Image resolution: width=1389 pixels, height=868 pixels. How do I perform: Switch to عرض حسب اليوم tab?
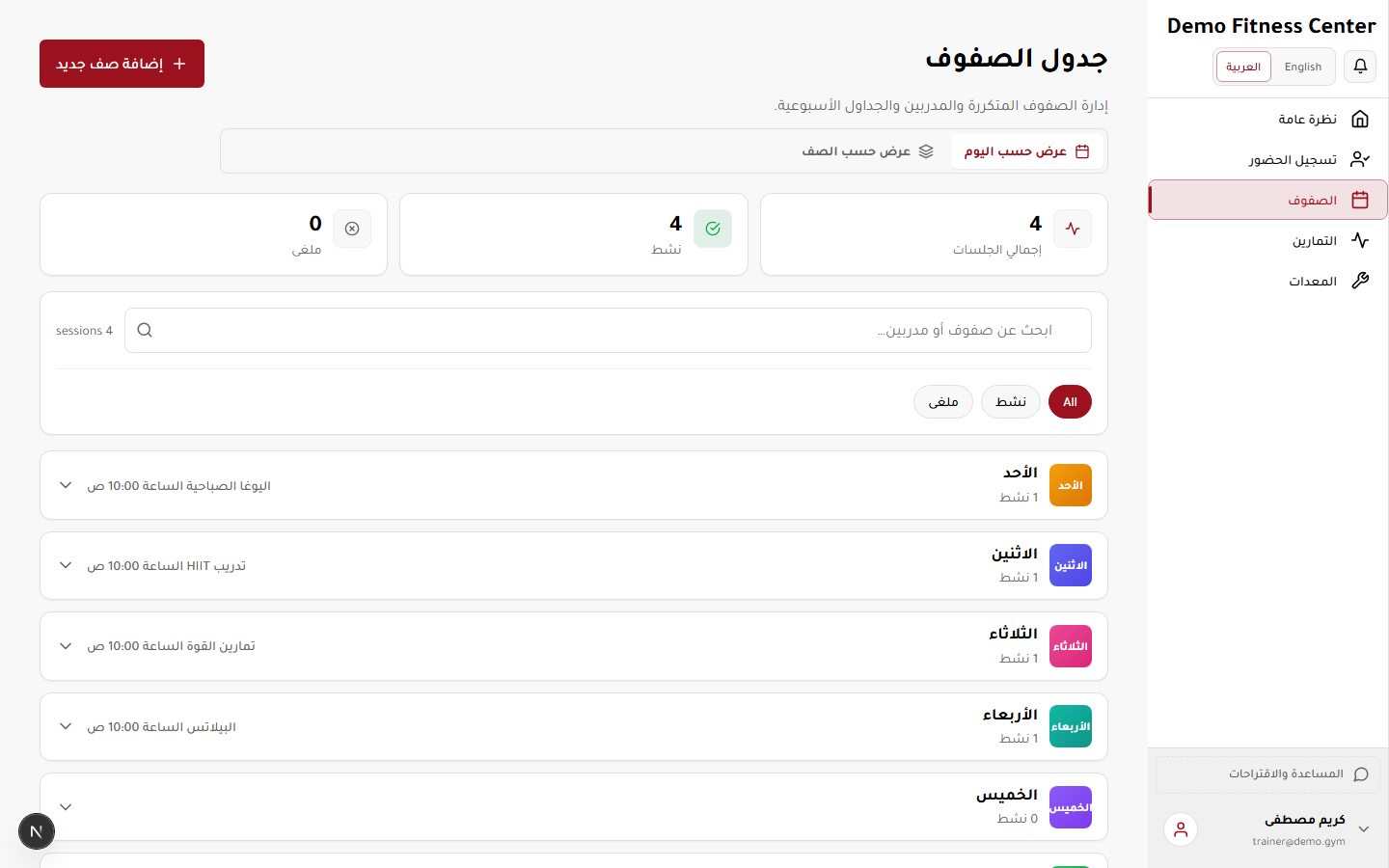[x=1027, y=151]
